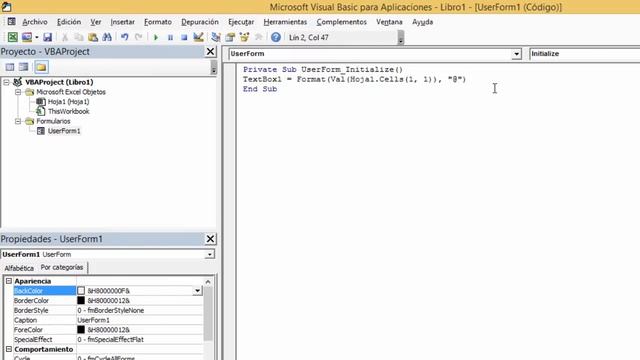Collapse the Apariencia property category

point(9,281)
